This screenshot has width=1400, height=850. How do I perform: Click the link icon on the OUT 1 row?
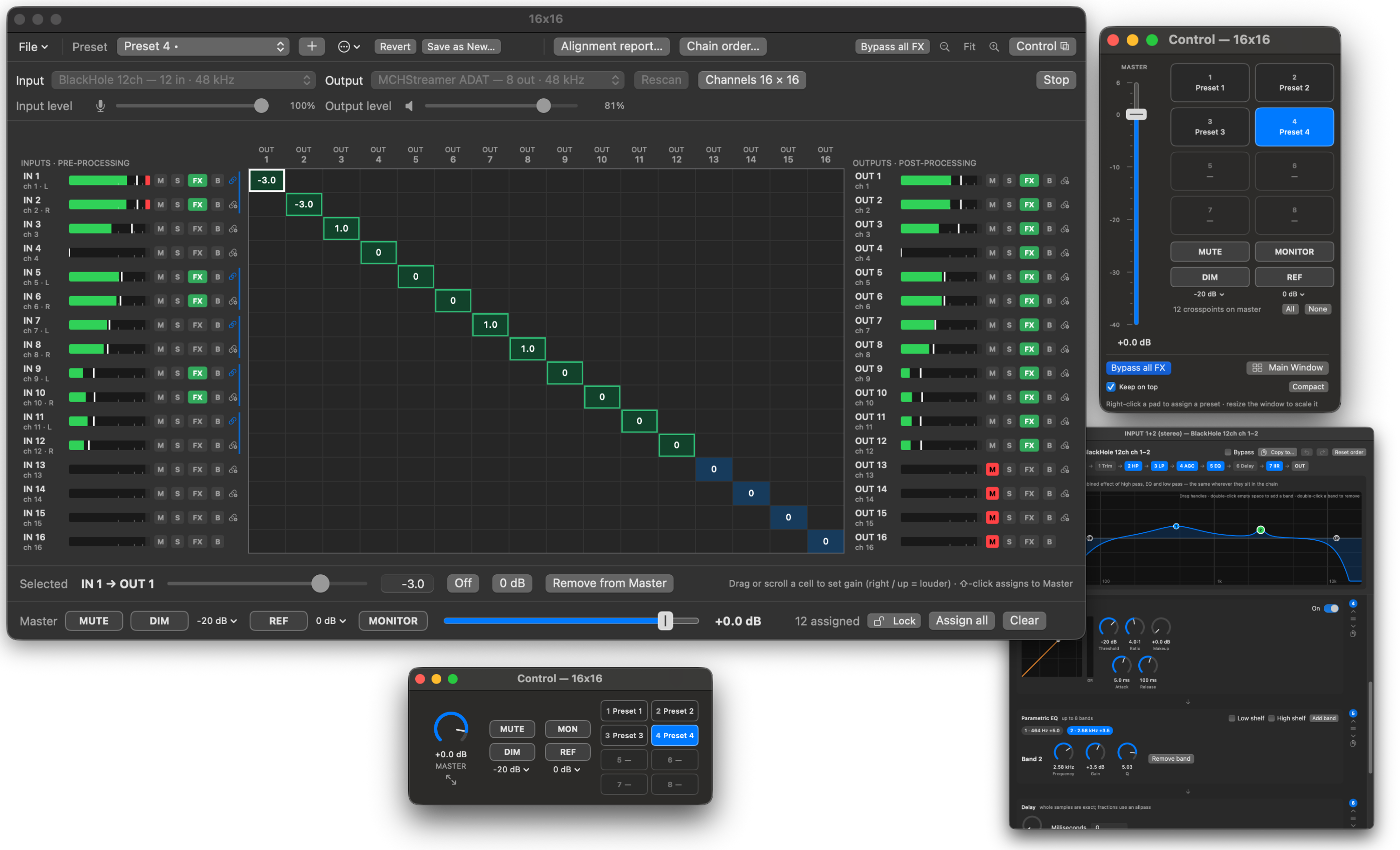[1066, 180]
